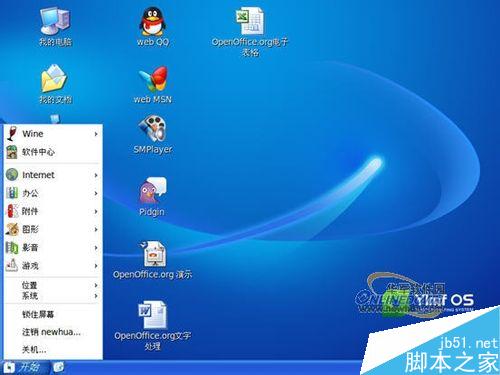Screen dimensions: 500x375
Task: Click the web QQ icon label text
Action: 153,42
